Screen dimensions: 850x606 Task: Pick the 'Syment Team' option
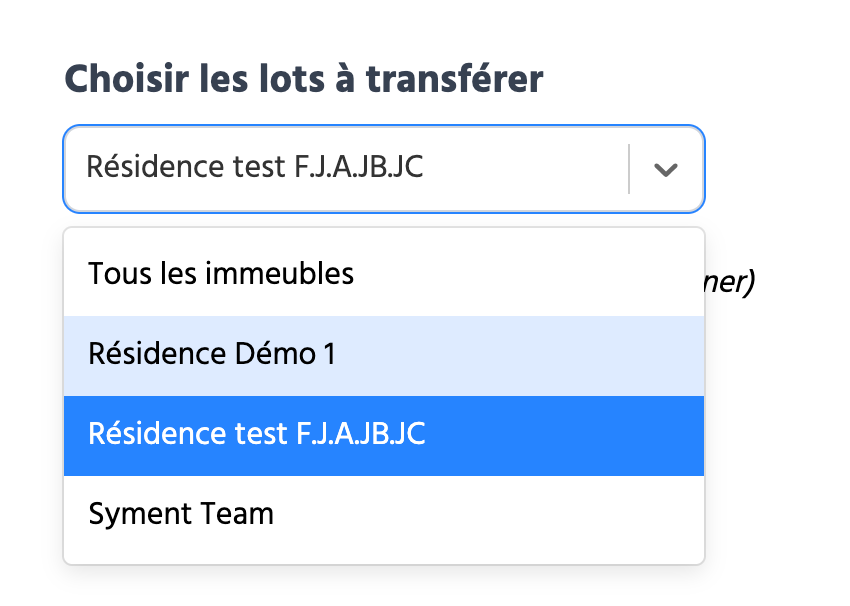pyautogui.click(x=384, y=515)
